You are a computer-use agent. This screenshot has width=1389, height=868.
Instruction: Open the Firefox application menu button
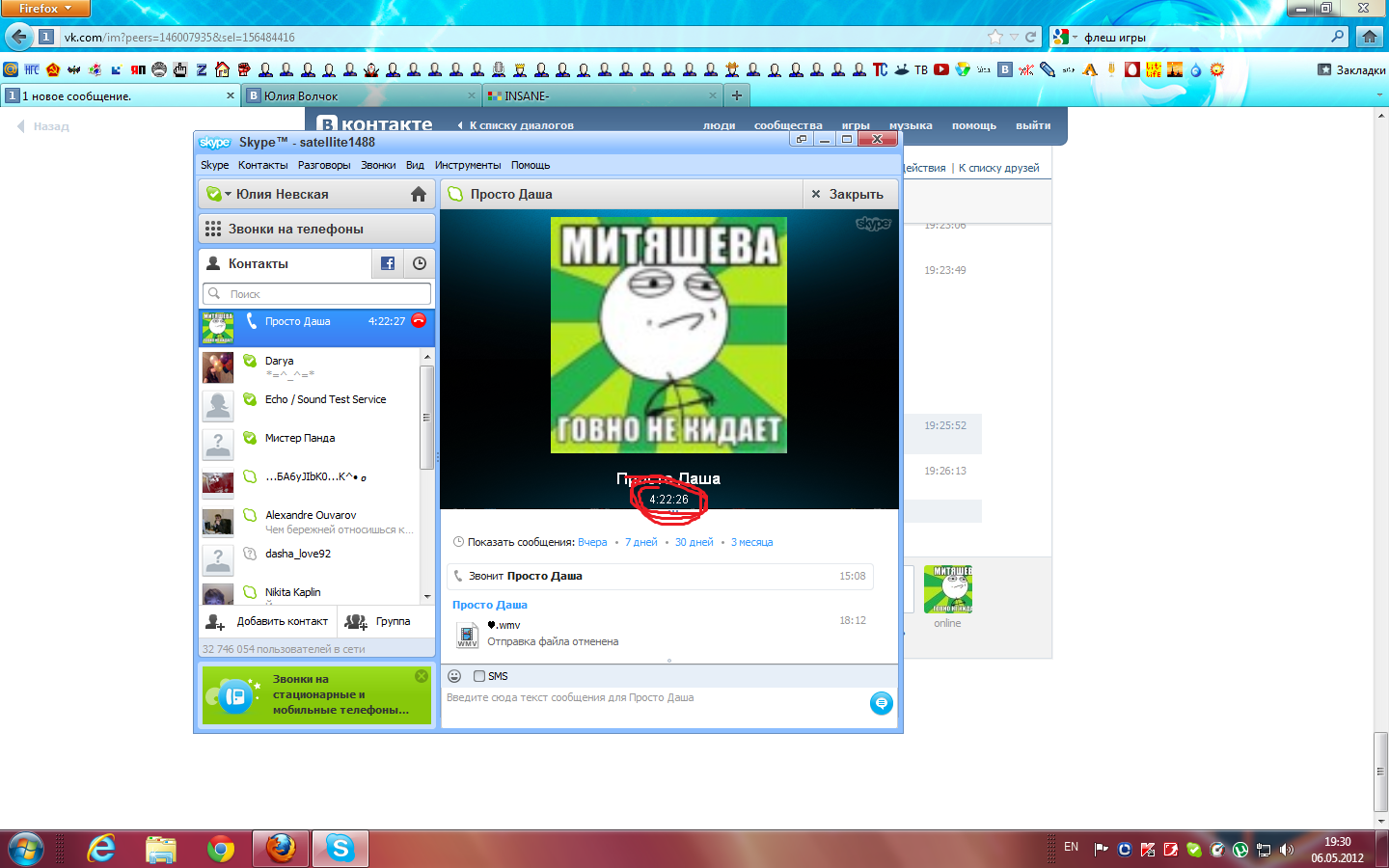pos(44,9)
